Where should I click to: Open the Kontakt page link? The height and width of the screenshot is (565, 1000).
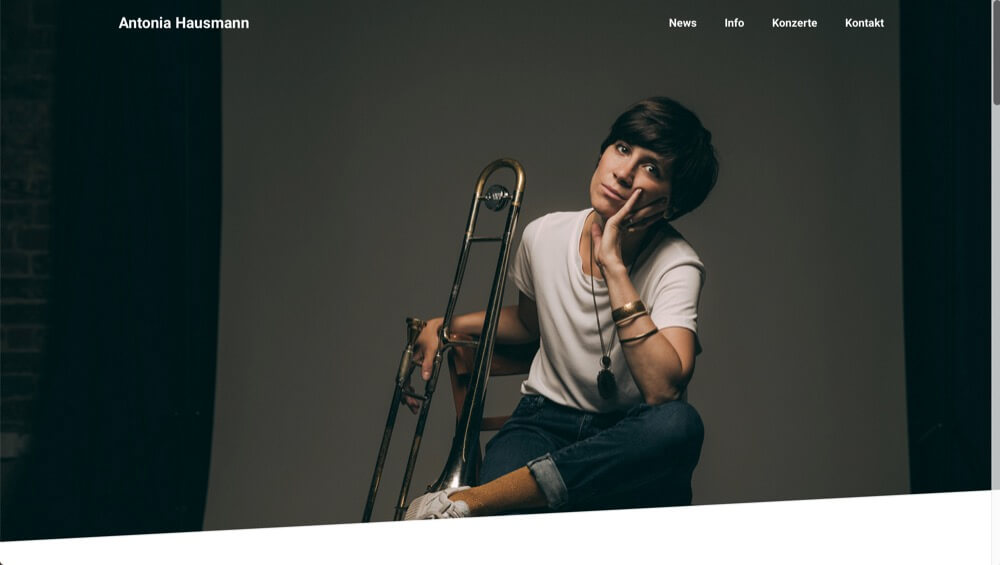point(864,23)
